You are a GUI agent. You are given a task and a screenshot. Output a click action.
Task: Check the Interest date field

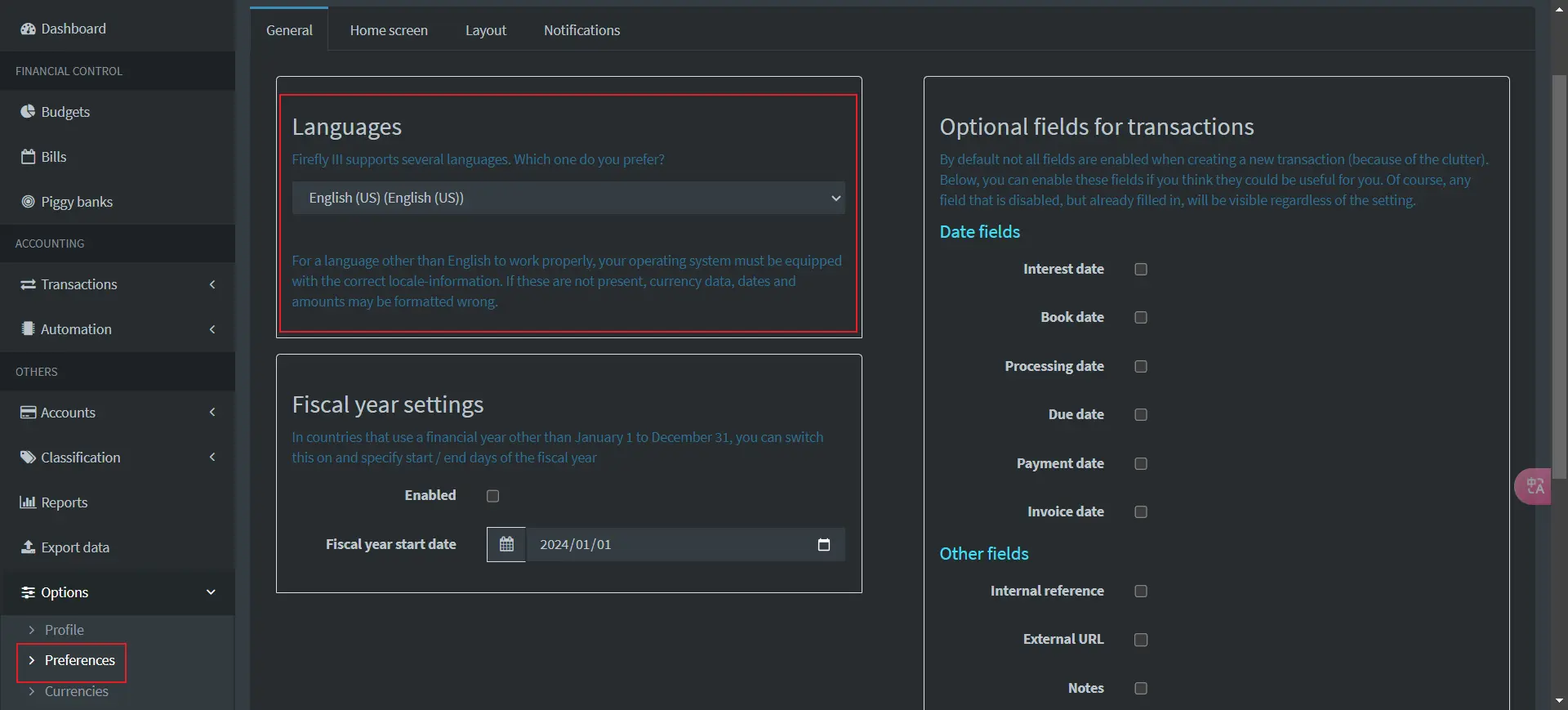point(1141,270)
